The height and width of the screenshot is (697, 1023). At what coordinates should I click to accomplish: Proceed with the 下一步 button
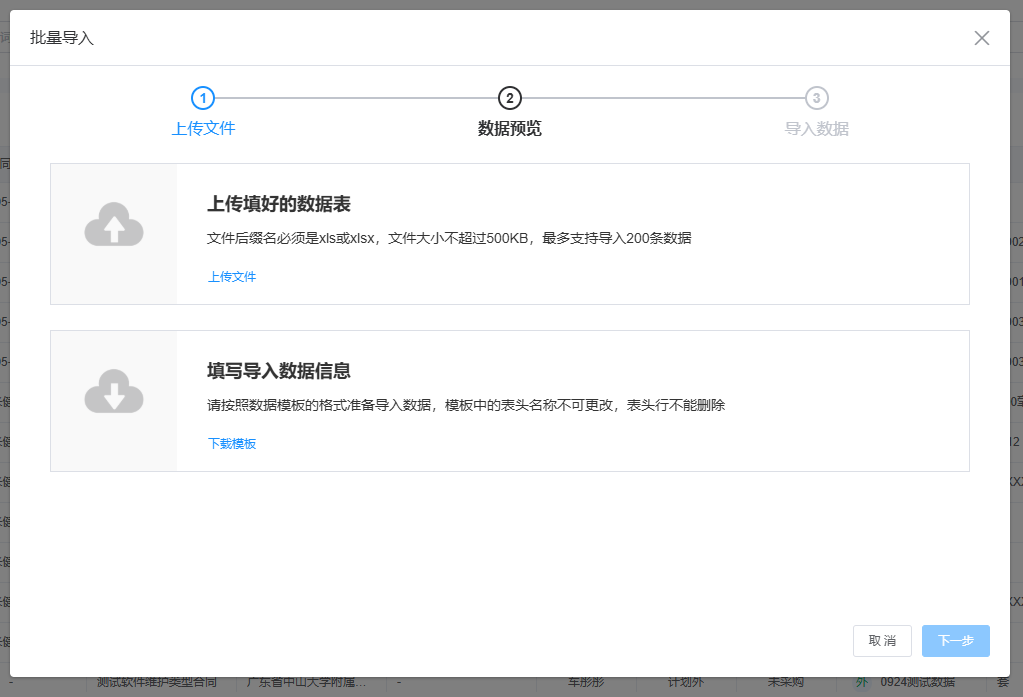[x=955, y=641]
